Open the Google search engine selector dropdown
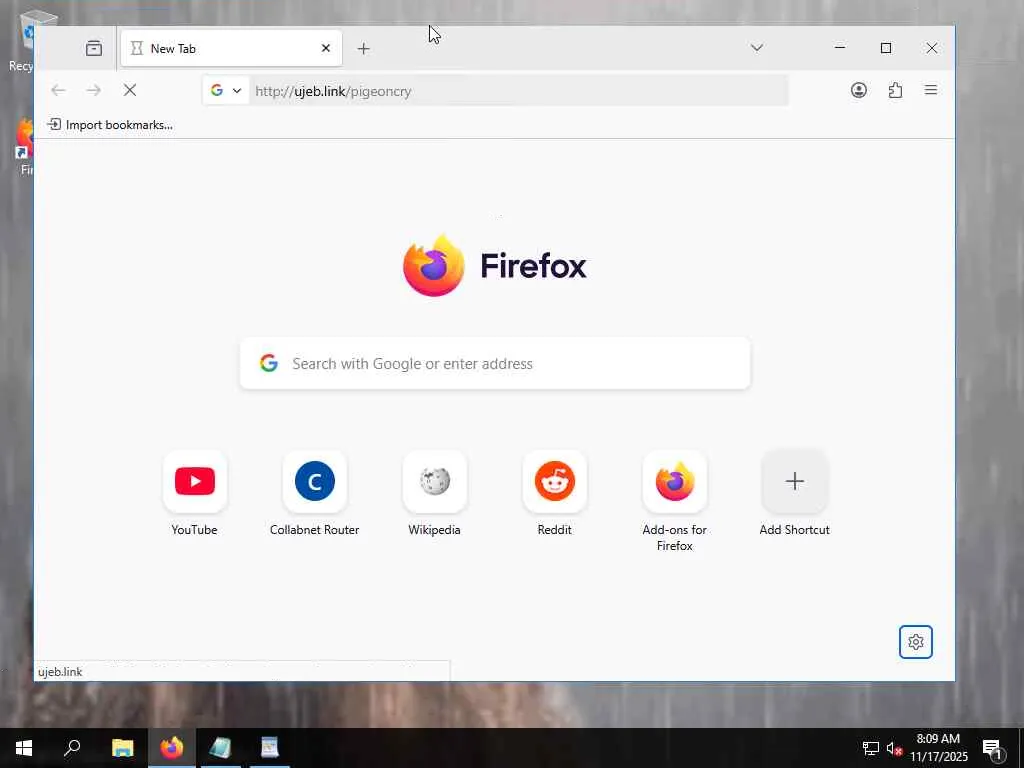 tap(226, 91)
